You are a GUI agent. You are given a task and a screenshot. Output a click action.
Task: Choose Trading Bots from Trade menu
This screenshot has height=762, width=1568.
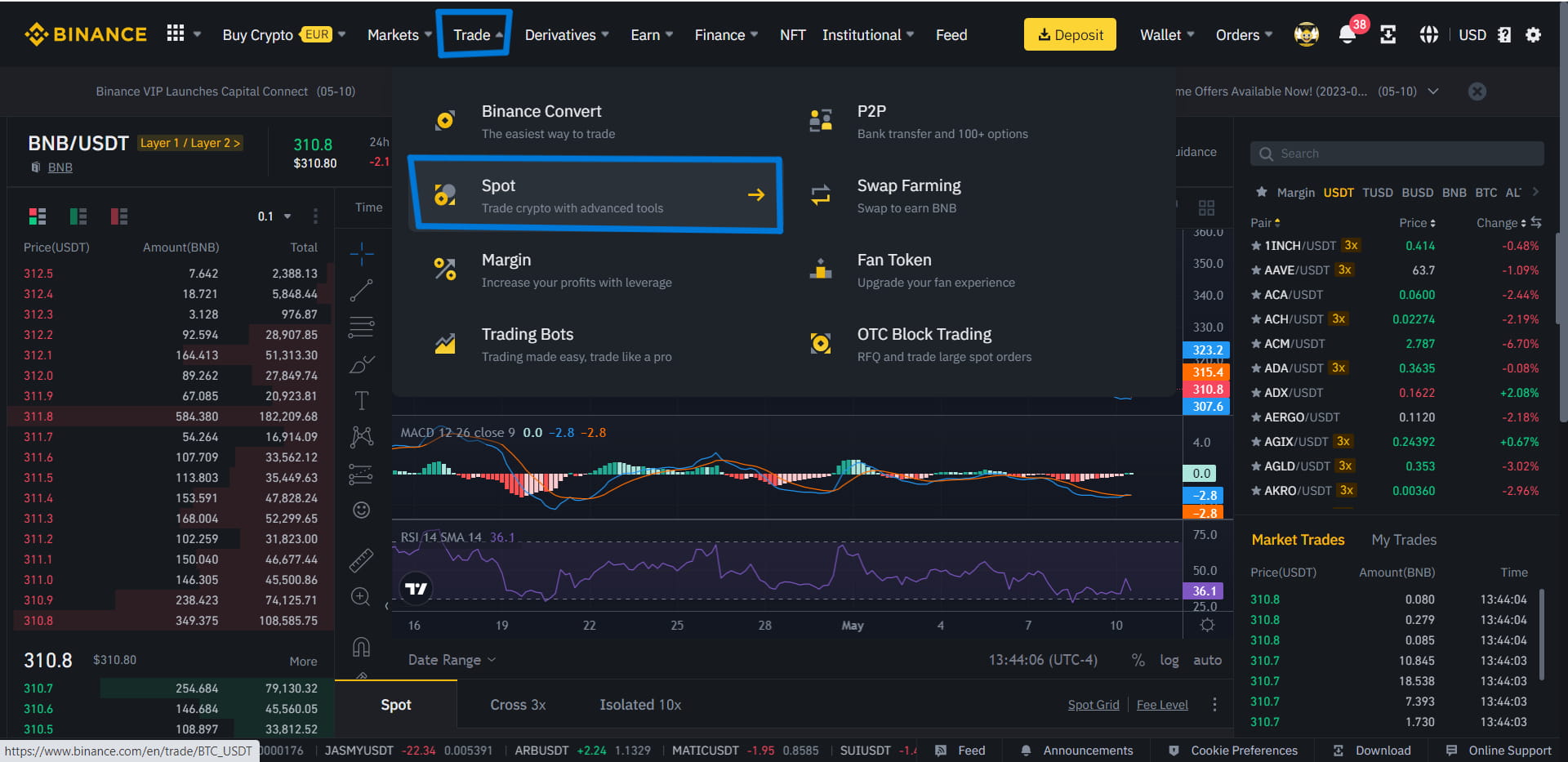point(596,344)
